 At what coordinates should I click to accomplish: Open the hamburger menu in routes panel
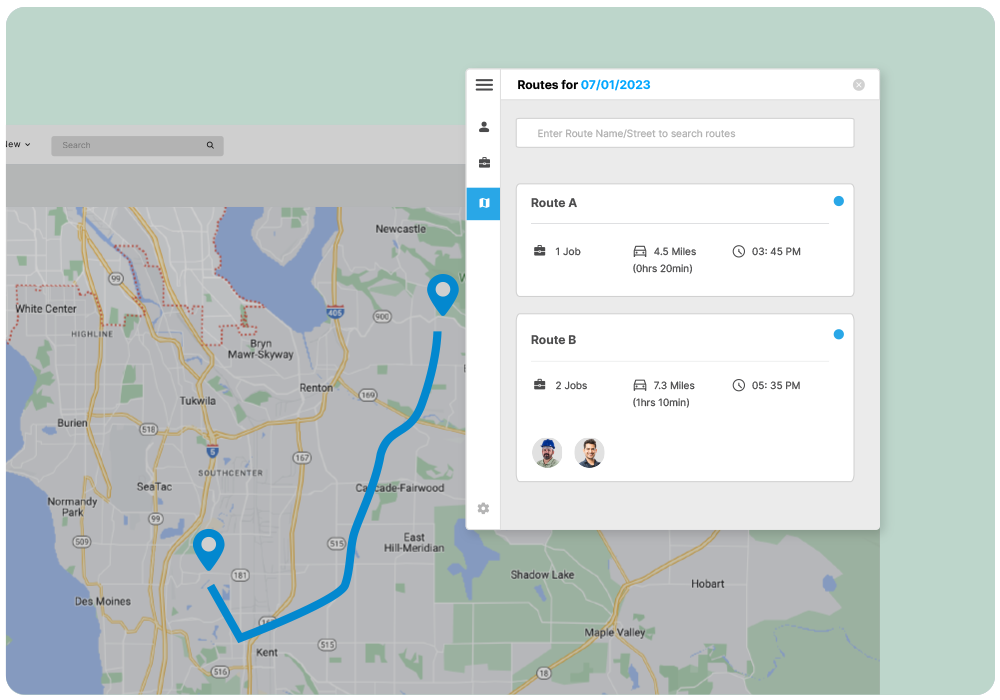click(x=484, y=85)
